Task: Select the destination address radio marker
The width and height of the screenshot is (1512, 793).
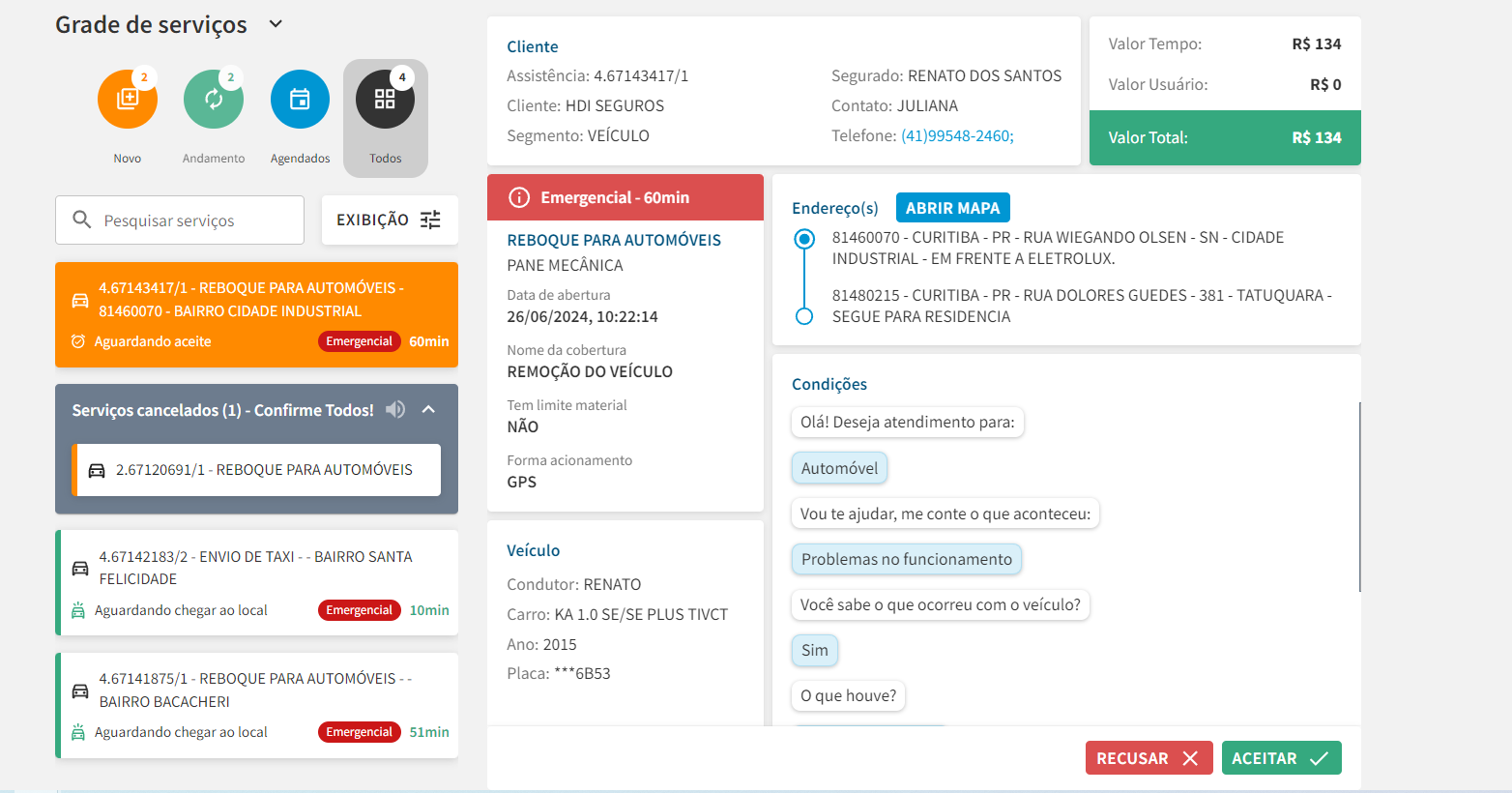Action: pos(803,316)
